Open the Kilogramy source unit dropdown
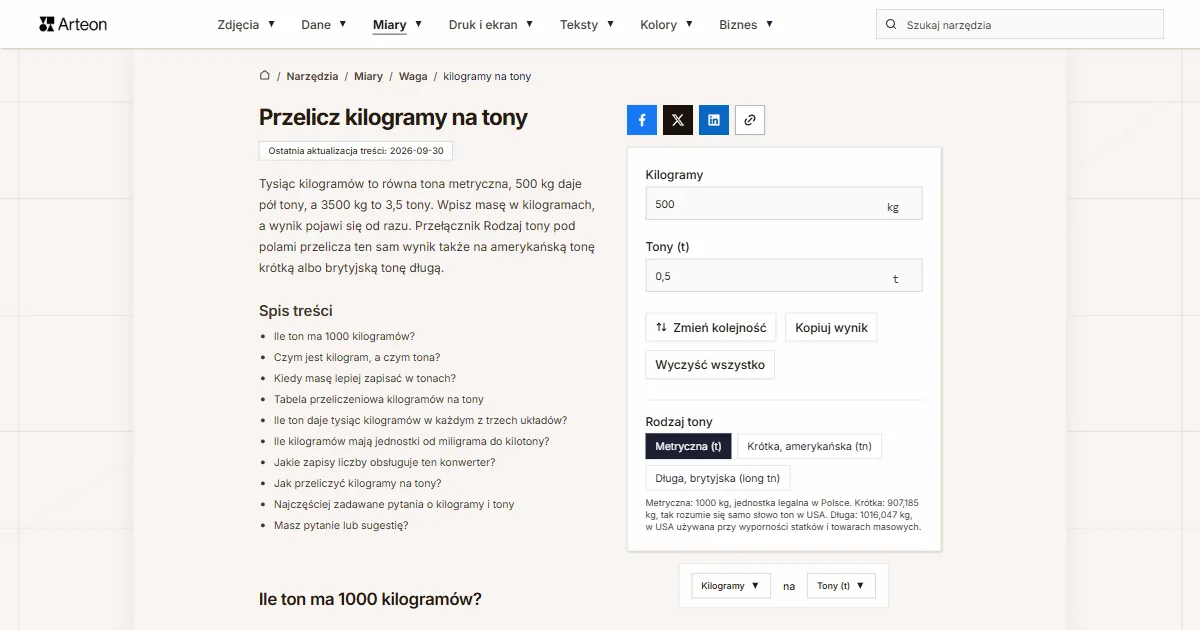 pyautogui.click(x=731, y=586)
